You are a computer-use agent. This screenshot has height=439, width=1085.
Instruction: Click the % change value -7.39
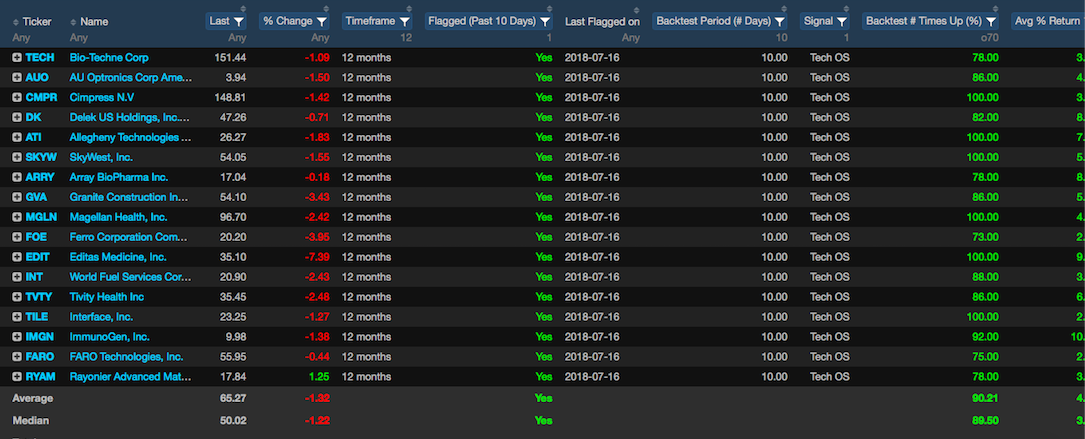[x=318, y=257]
